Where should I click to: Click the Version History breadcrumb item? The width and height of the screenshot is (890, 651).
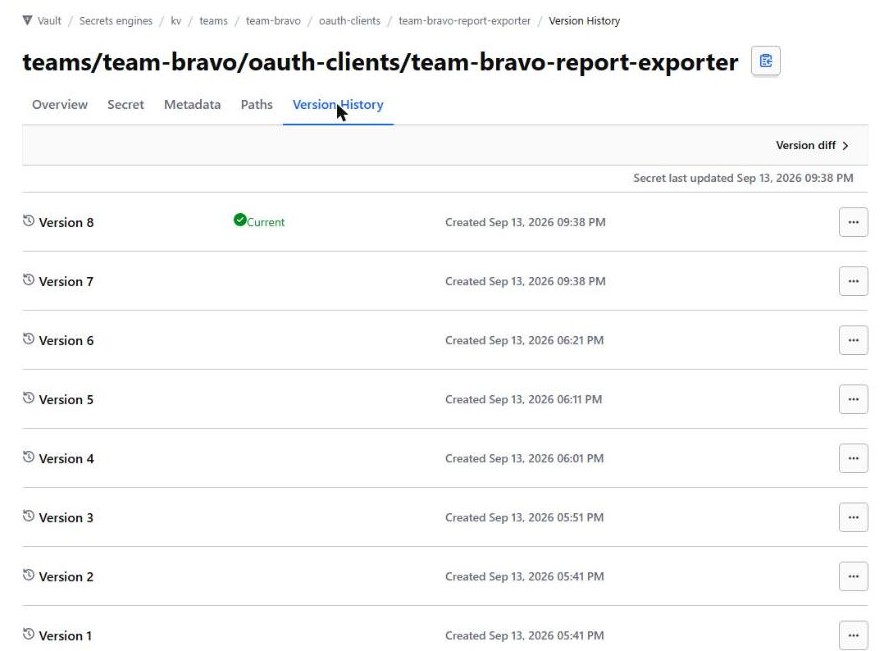point(584,21)
